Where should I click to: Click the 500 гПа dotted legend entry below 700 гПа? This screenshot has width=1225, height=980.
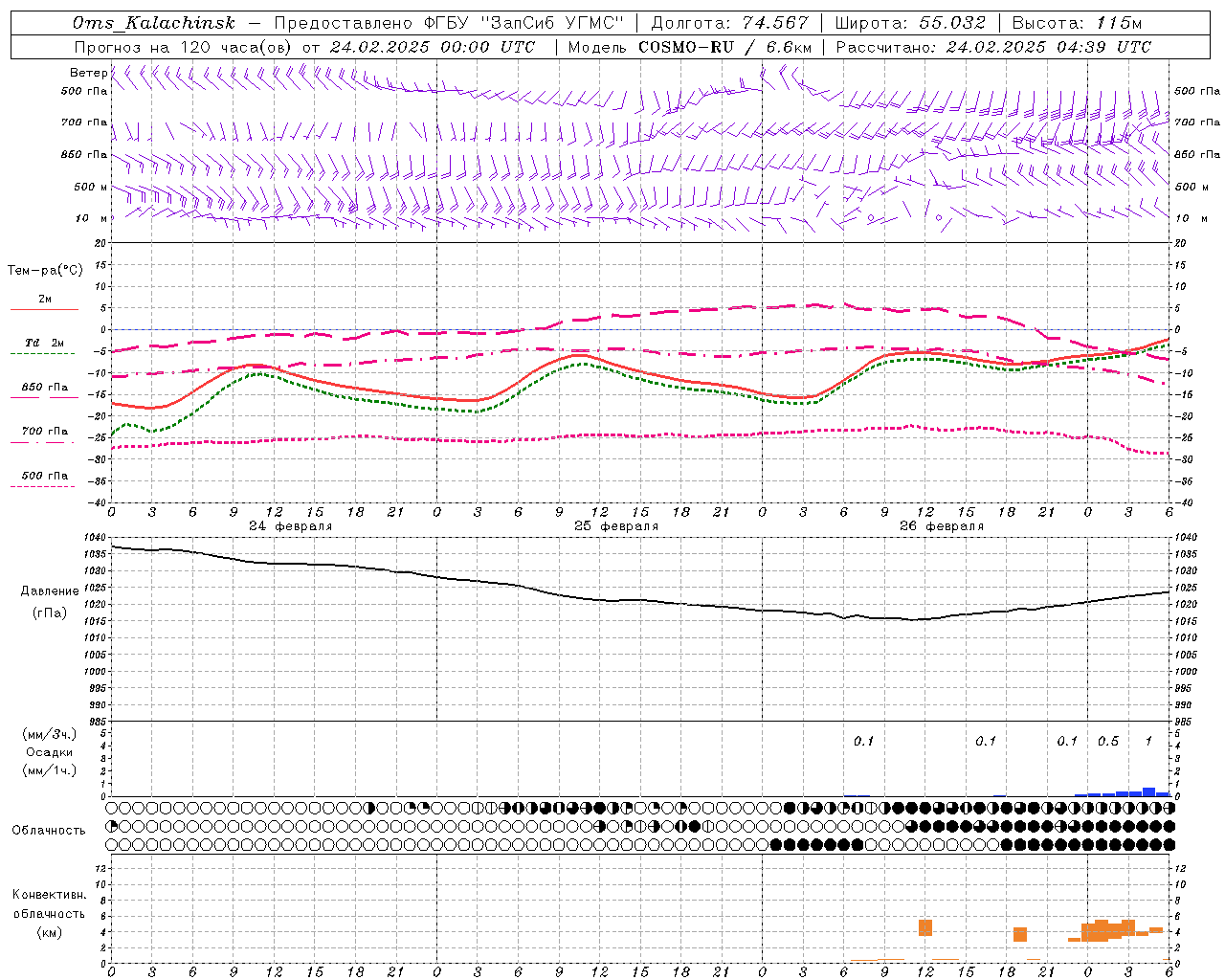(x=44, y=476)
